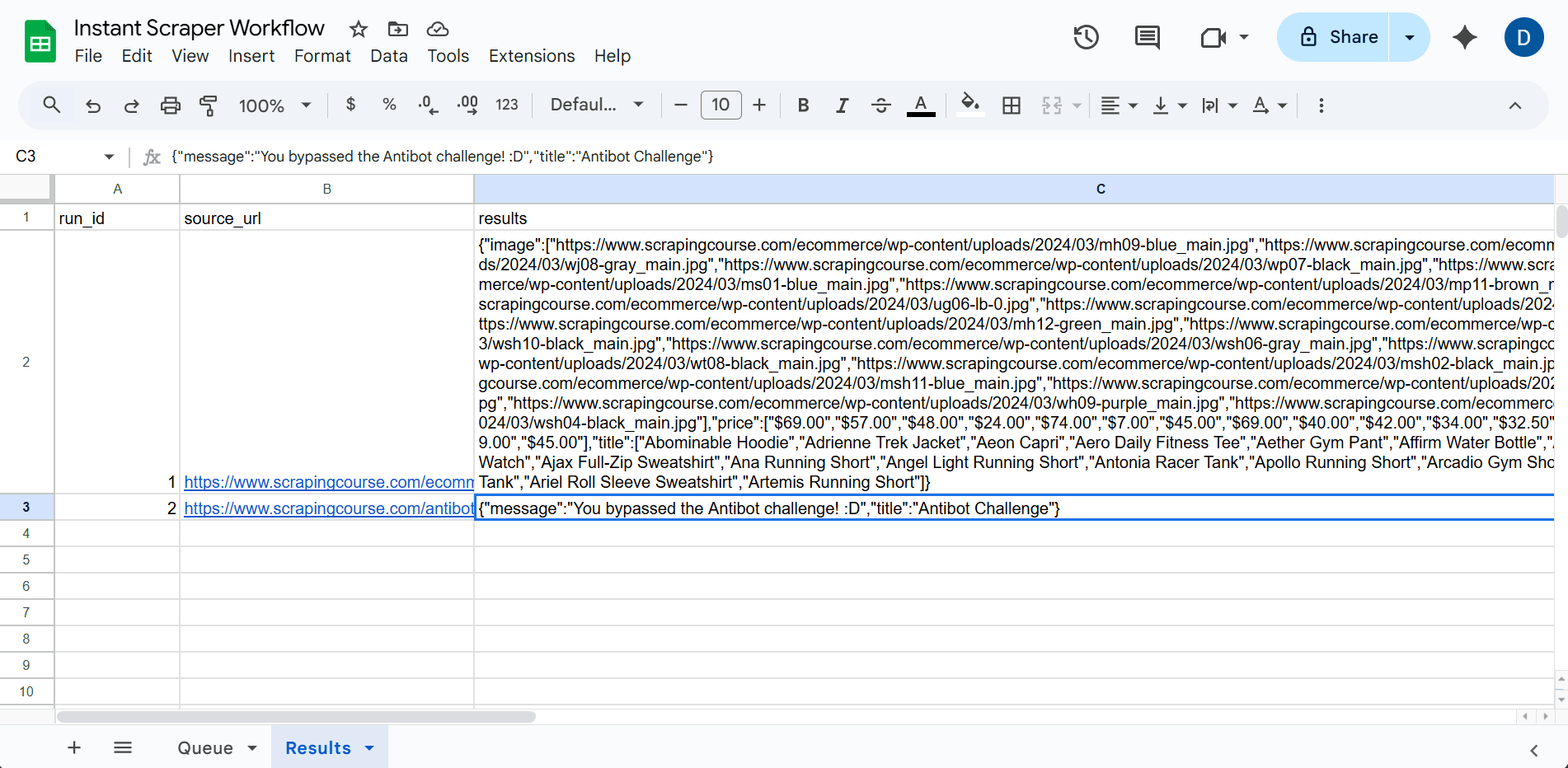Open account avatar D
The height and width of the screenshot is (768, 1568).
coord(1523,37)
